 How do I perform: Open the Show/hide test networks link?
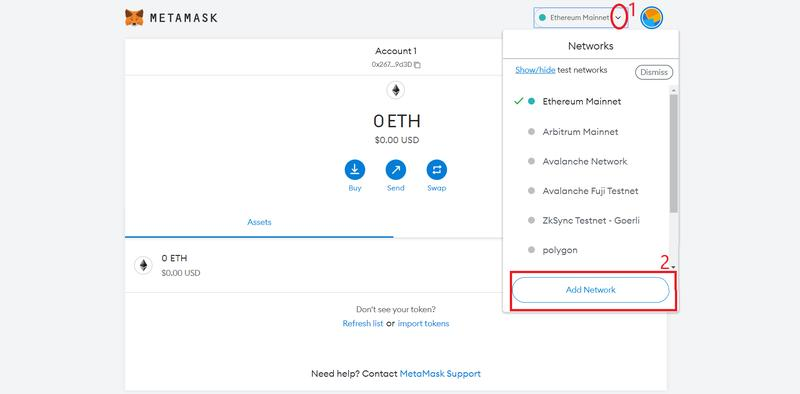pos(535,70)
